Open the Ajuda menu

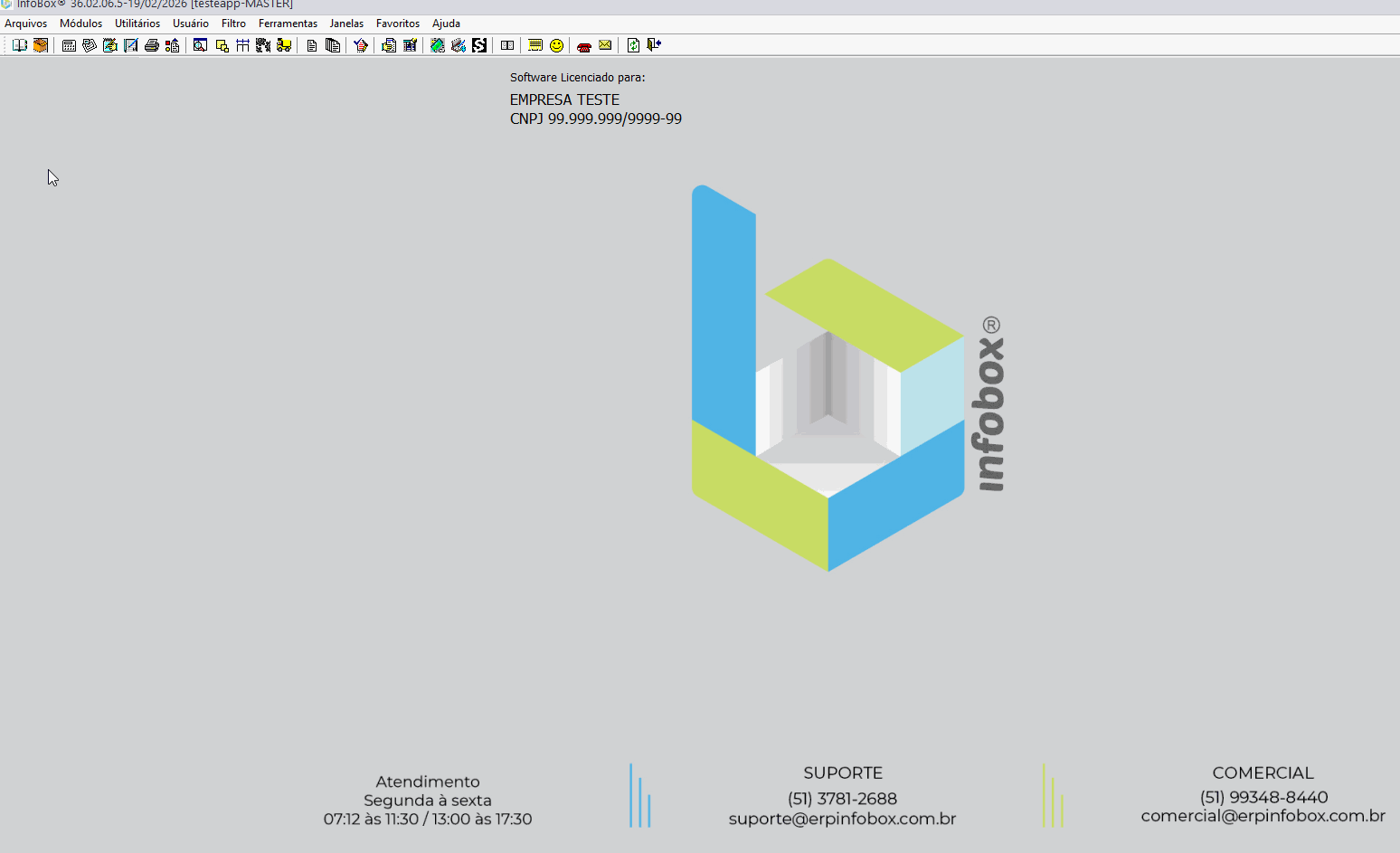pyautogui.click(x=446, y=24)
